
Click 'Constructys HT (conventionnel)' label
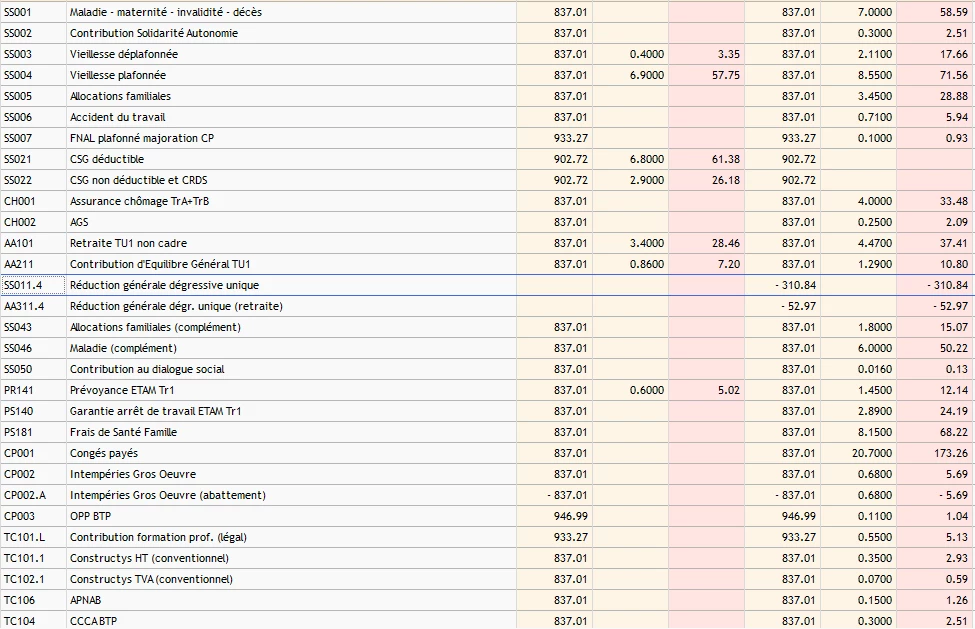pos(149,558)
